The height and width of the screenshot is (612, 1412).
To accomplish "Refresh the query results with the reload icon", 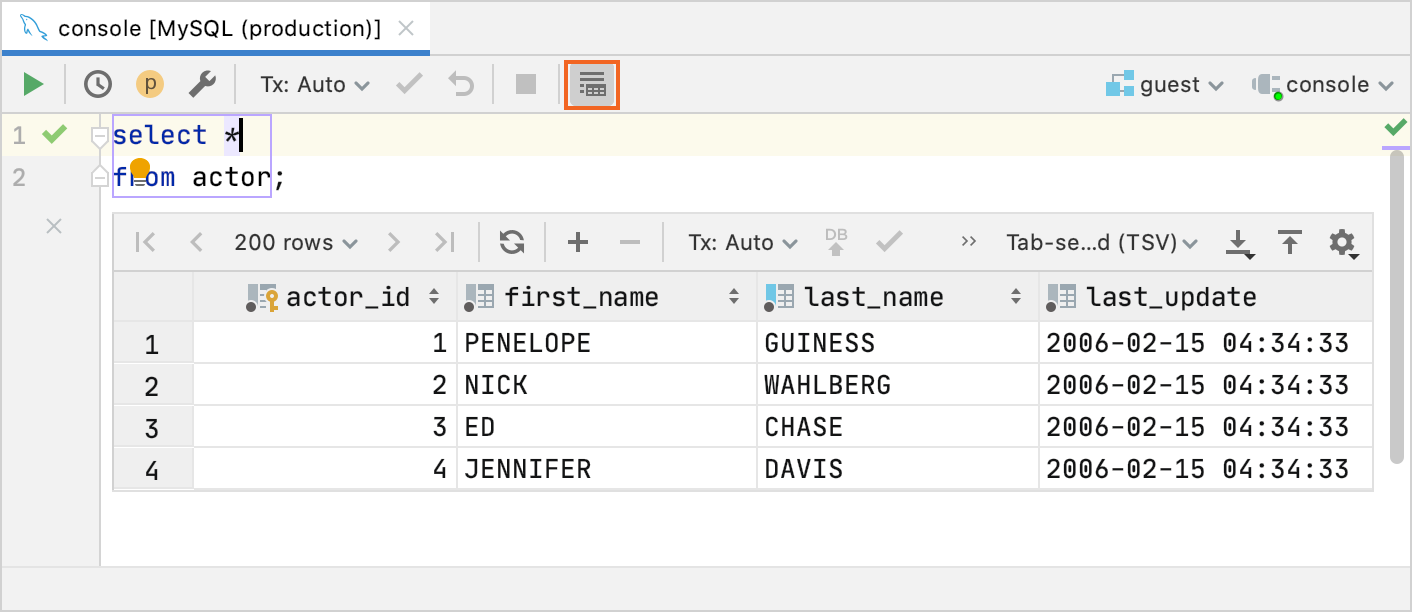I will [x=512, y=242].
